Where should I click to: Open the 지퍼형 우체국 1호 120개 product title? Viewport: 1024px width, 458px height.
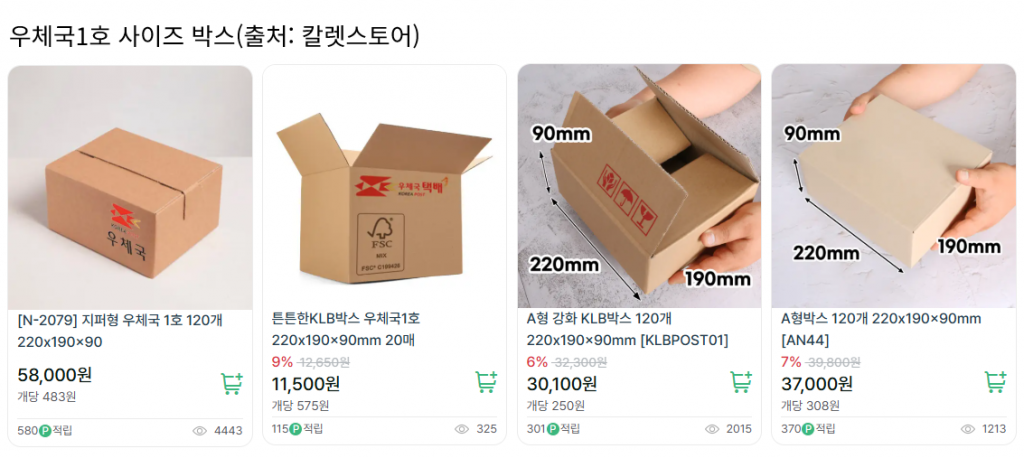[120, 331]
